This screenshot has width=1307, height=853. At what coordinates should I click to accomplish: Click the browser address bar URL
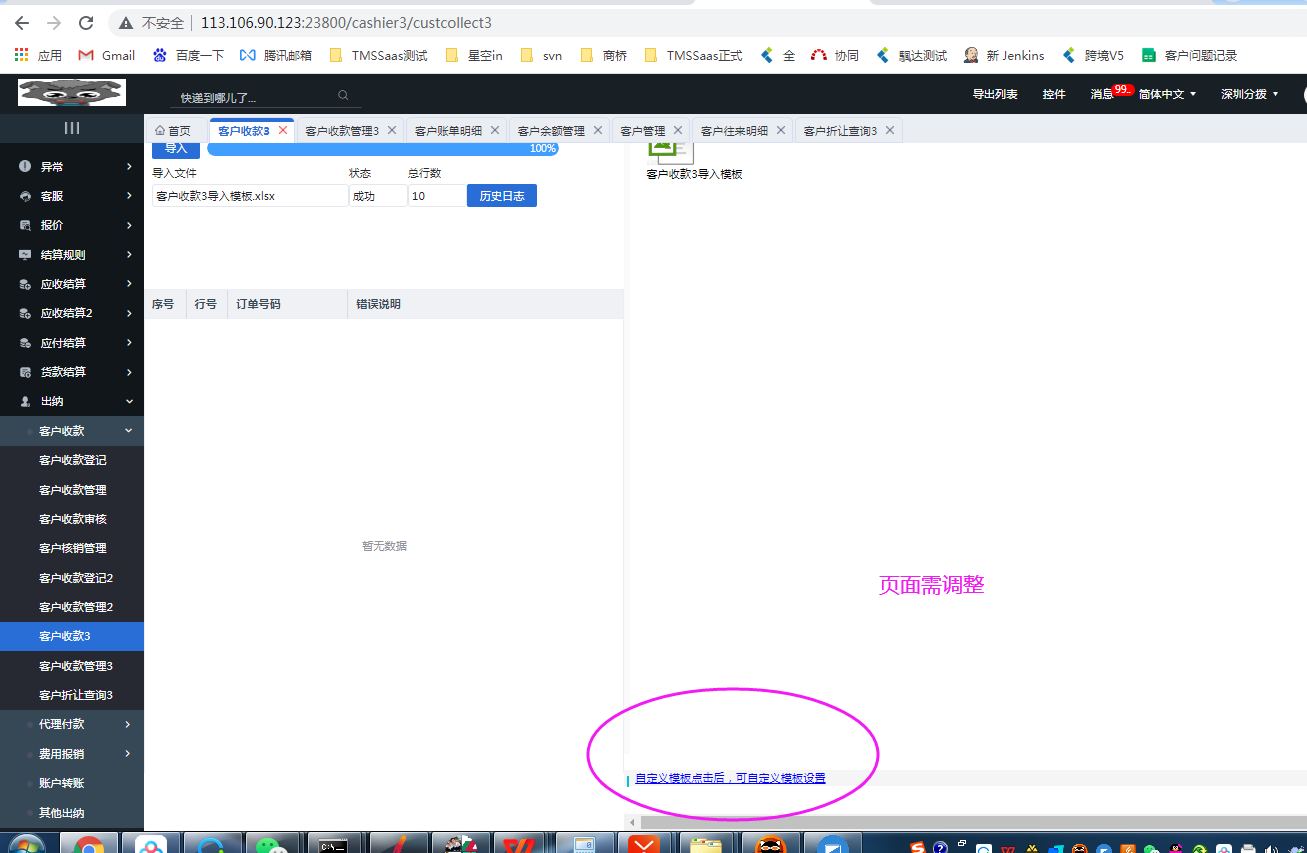[346, 22]
